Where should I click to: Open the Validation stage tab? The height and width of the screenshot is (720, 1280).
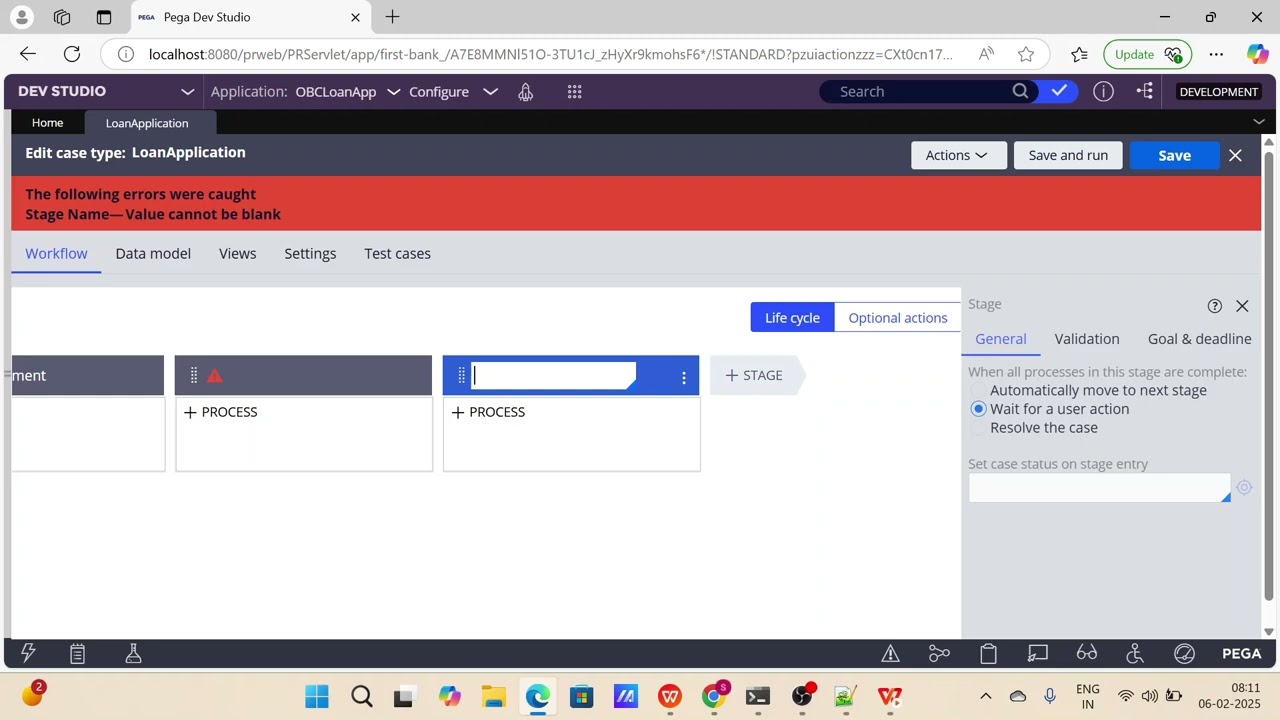pos(1087,339)
